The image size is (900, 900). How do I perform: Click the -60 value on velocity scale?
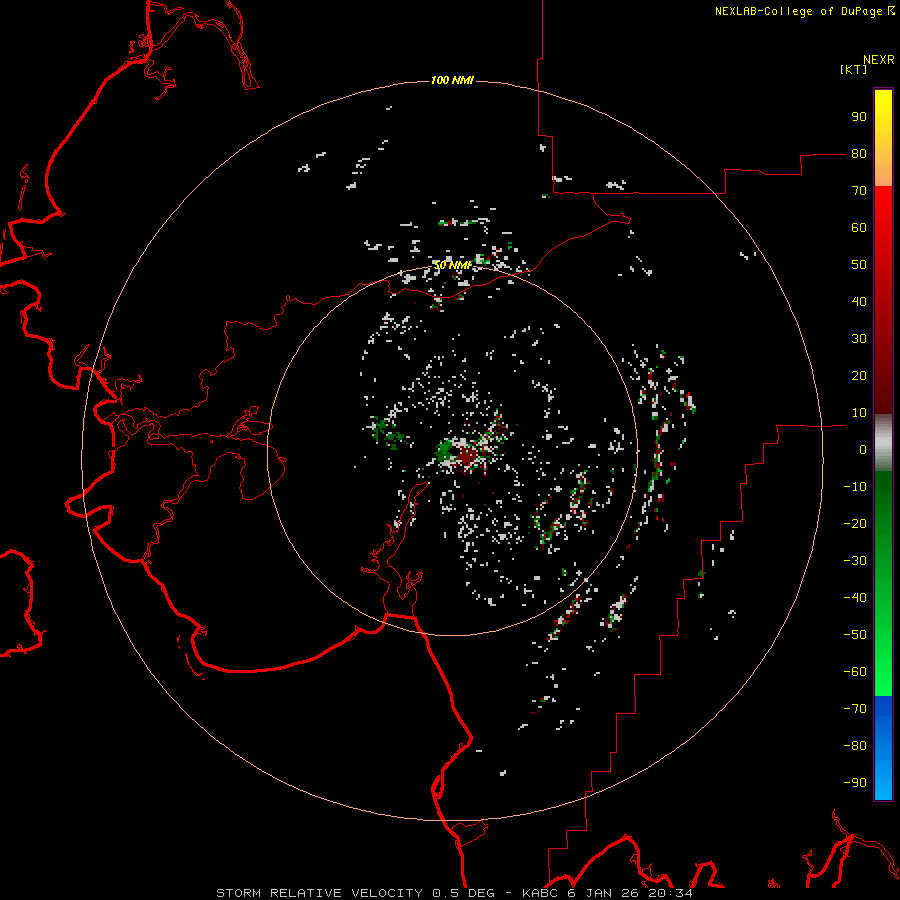point(855,672)
